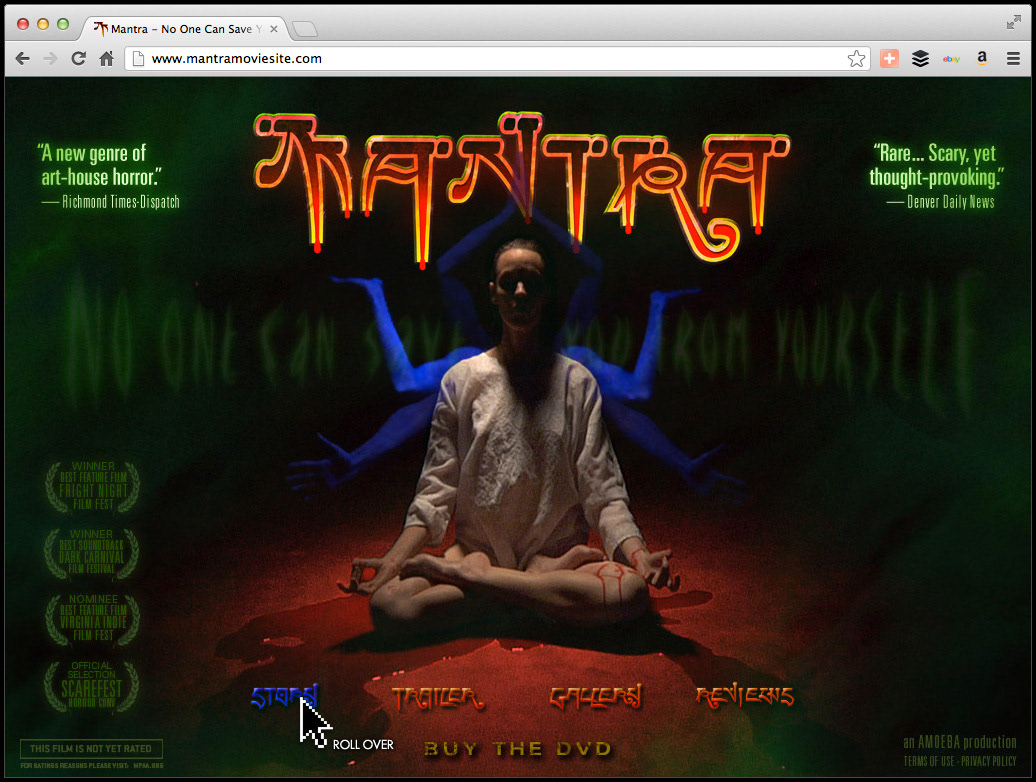
Task: Open the browser home page icon
Action: (x=106, y=59)
